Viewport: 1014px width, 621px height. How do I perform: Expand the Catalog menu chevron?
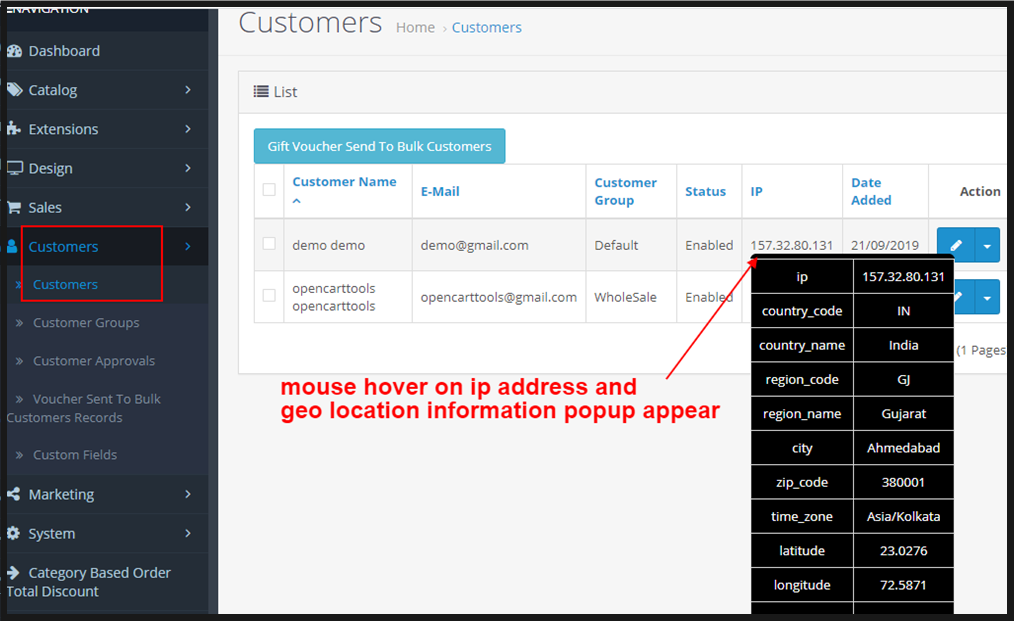(x=188, y=90)
